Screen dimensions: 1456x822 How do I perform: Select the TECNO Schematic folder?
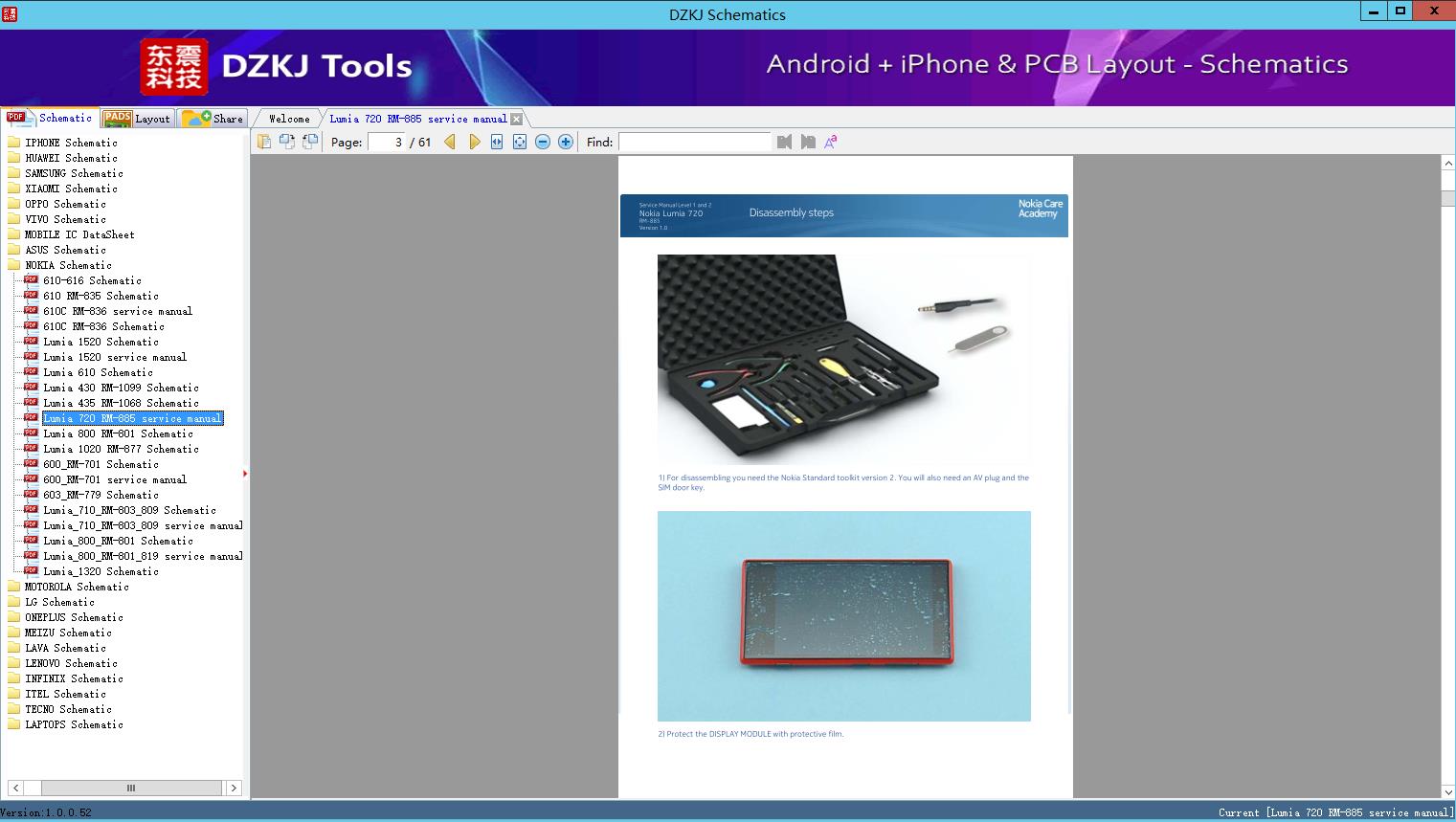[68, 709]
